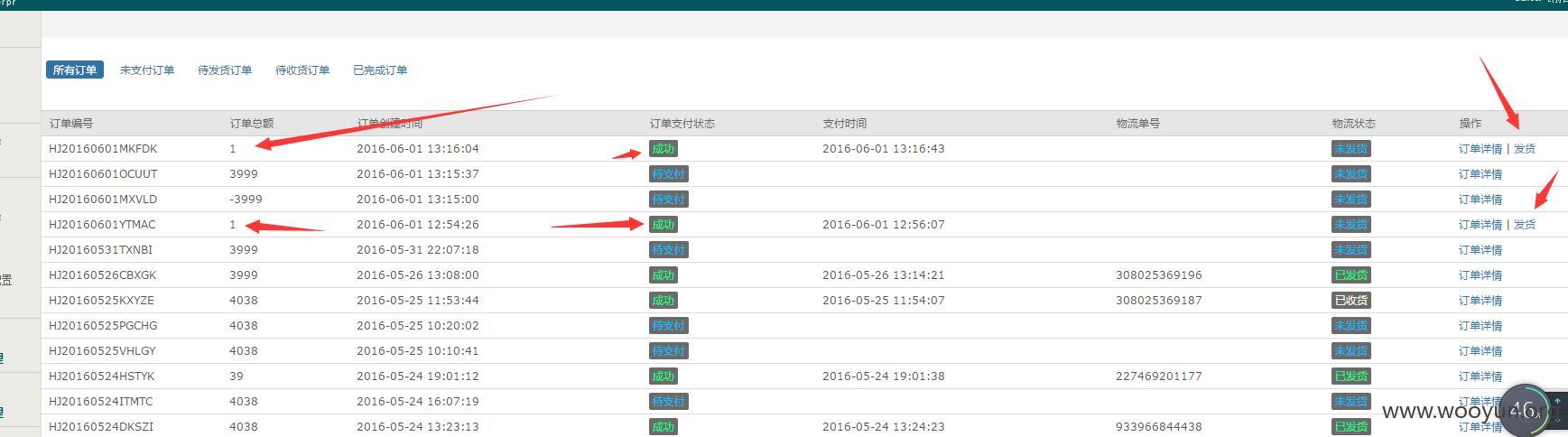Screen dimensions: 1568x437
Task: Select order number HJ20160526CBXGK
Action: point(103,275)
